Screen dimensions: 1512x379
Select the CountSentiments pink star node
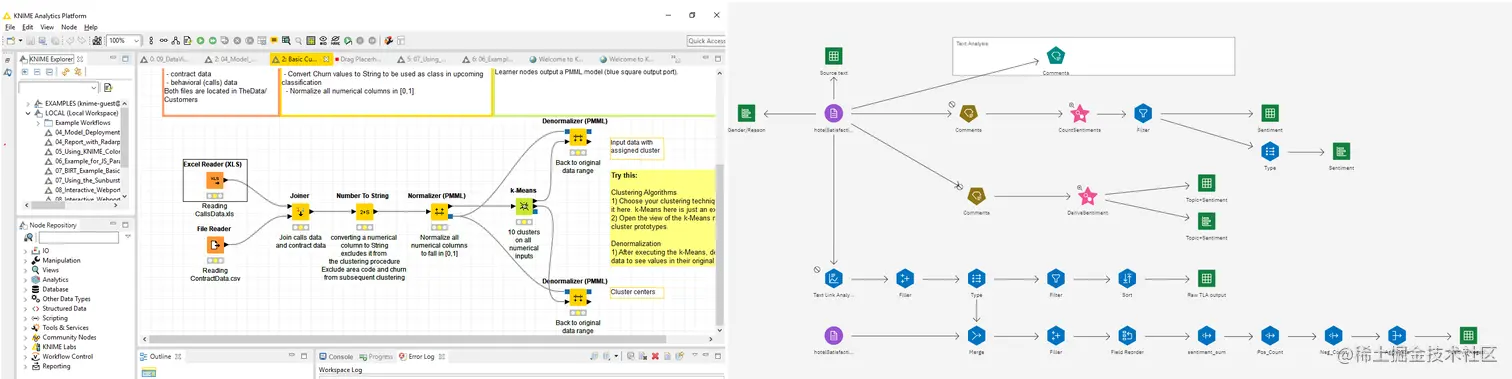[x=1079, y=114]
